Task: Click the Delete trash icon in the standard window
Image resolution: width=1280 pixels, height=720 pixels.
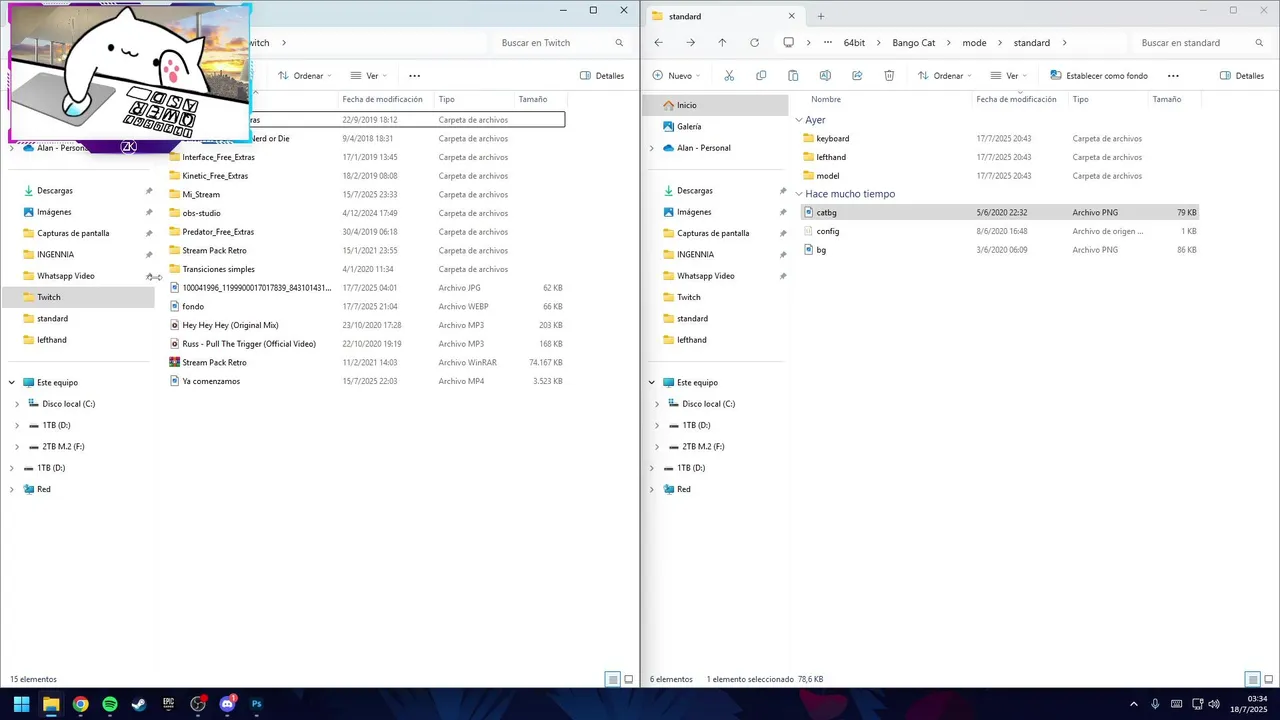Action: click(889, 76)
